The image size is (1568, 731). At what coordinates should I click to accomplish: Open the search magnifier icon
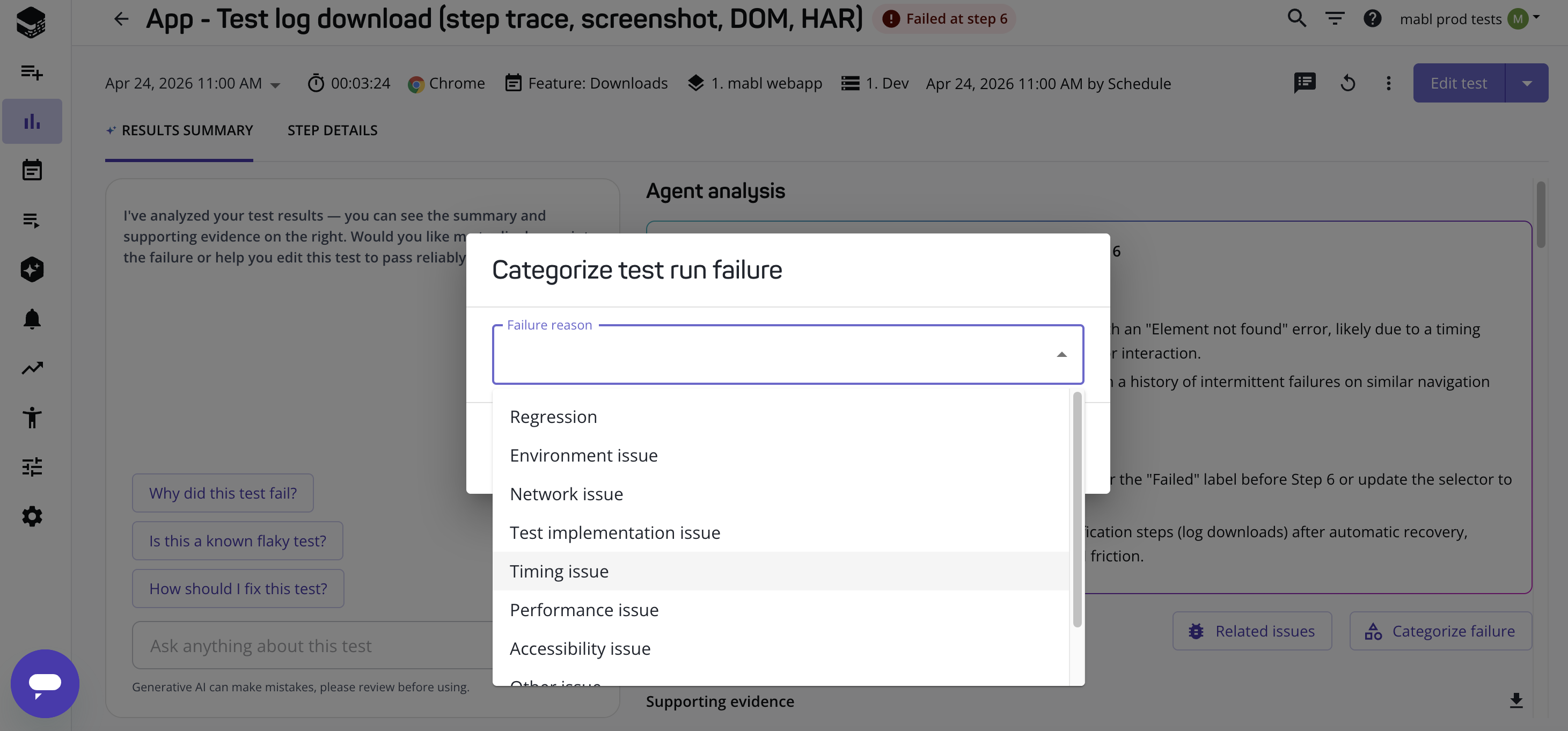[1296, 19]
